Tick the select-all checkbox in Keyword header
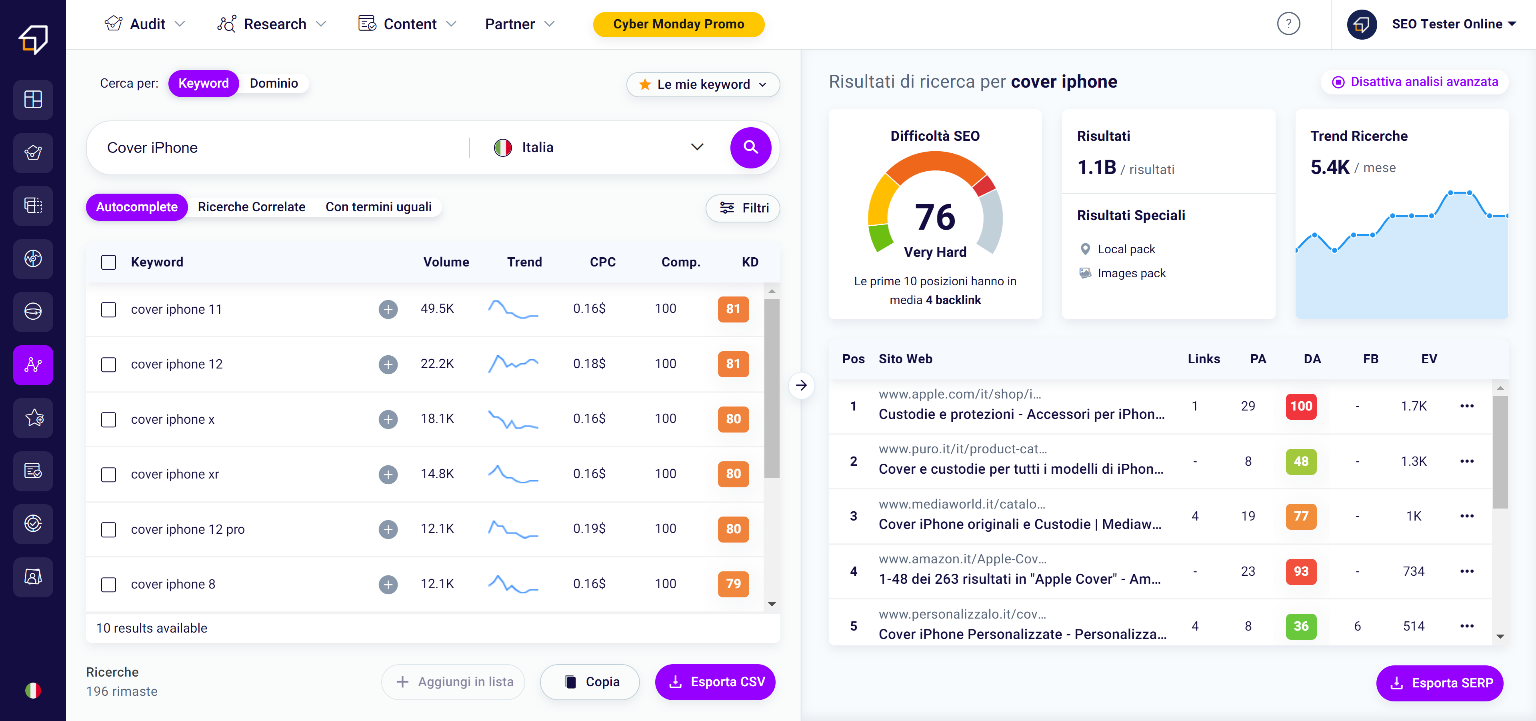The height and width of the screenshot is (721, 1536). tap(109, 263)
